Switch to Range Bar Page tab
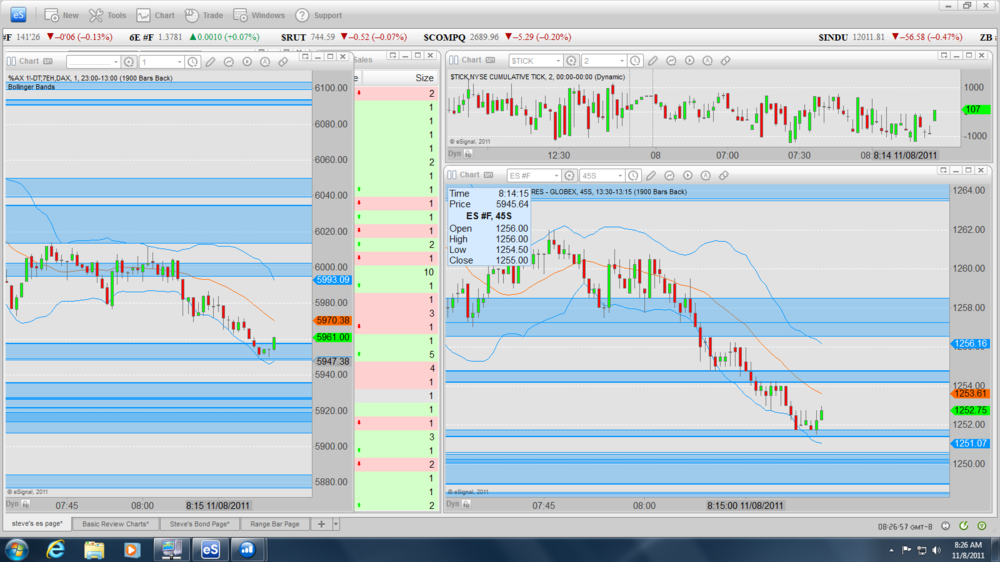 [275, 524]
